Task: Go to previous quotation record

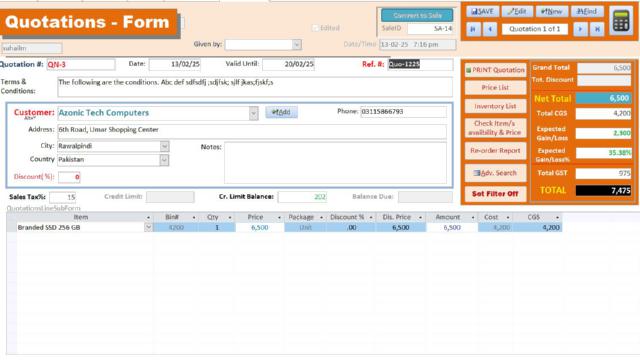Action: click(490, 29)
